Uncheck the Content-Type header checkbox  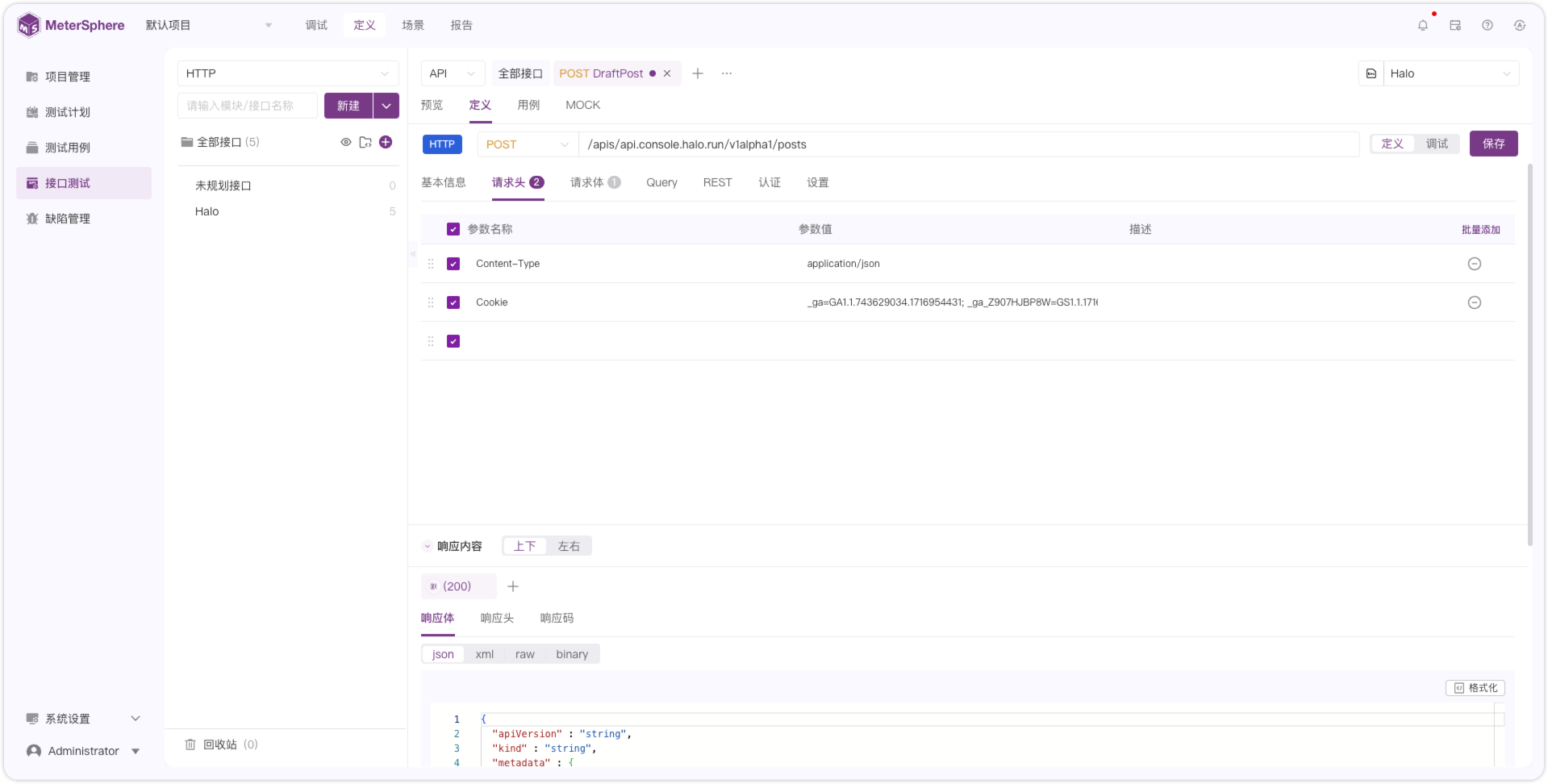coord(453,264)
